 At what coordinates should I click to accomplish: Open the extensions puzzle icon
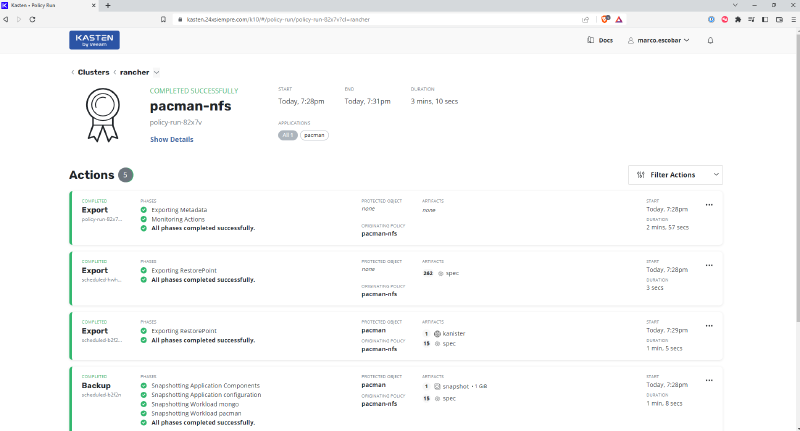738,19
